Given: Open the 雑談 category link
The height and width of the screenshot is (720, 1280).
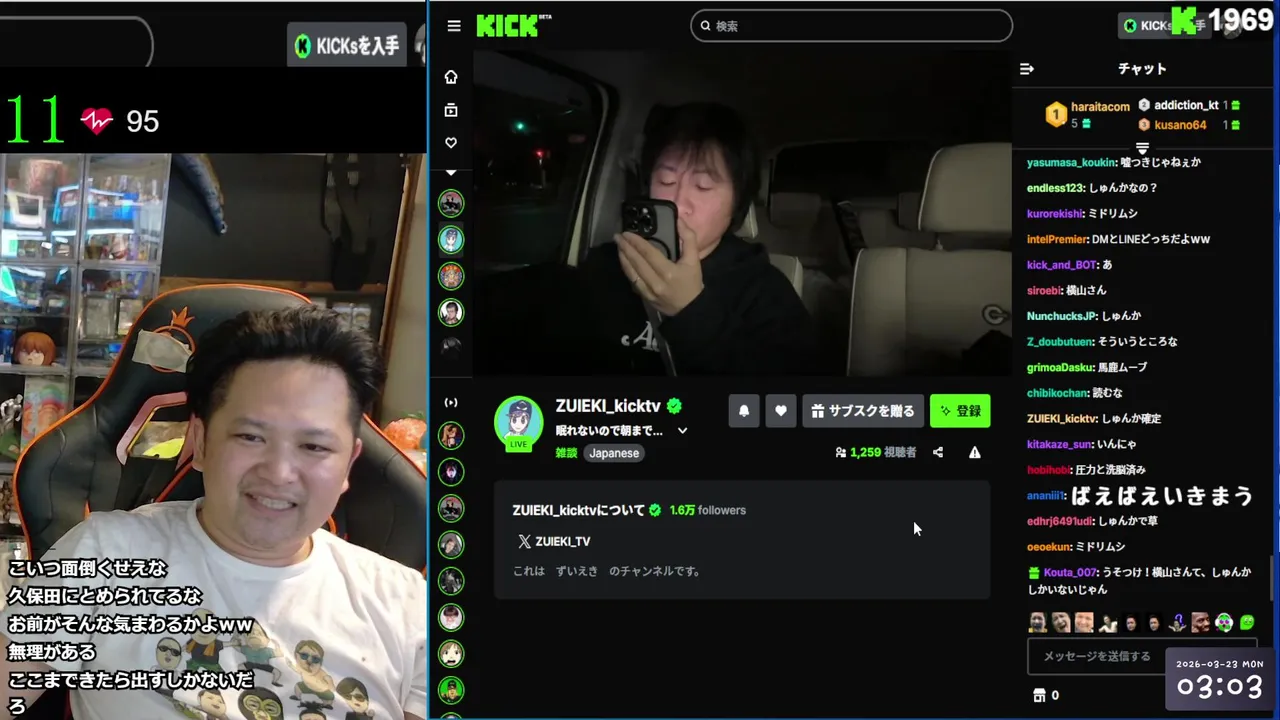Looking at the screenshot, I should (x=567, y=453).
